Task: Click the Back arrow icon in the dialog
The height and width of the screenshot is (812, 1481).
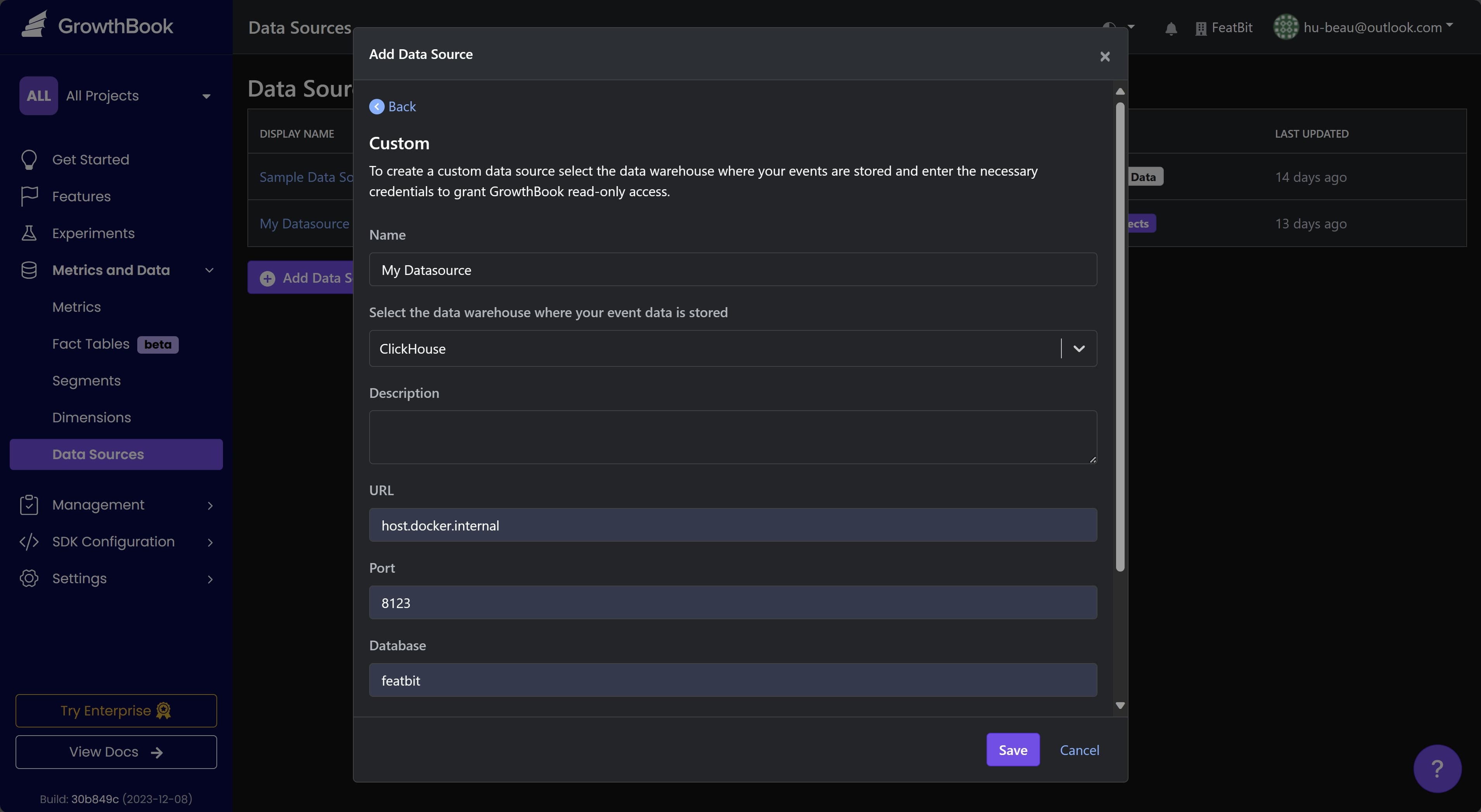Action: click(377, 107)
